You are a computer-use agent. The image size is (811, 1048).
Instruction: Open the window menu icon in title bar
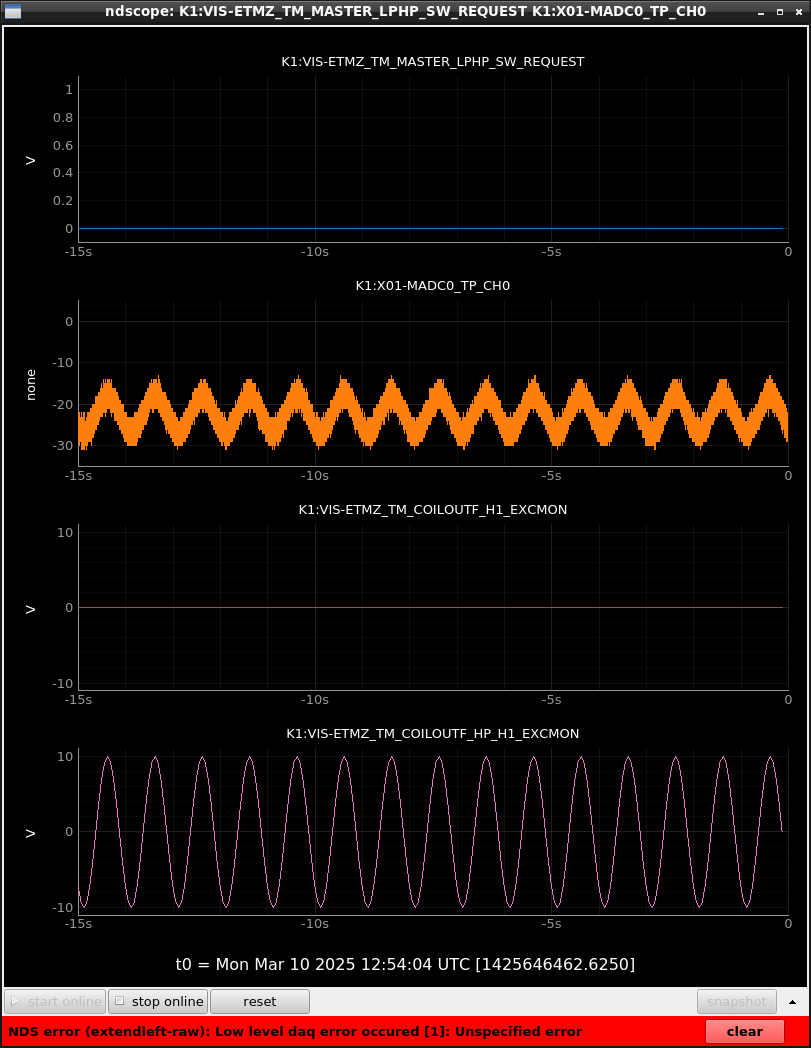click(x=13, y=11)
